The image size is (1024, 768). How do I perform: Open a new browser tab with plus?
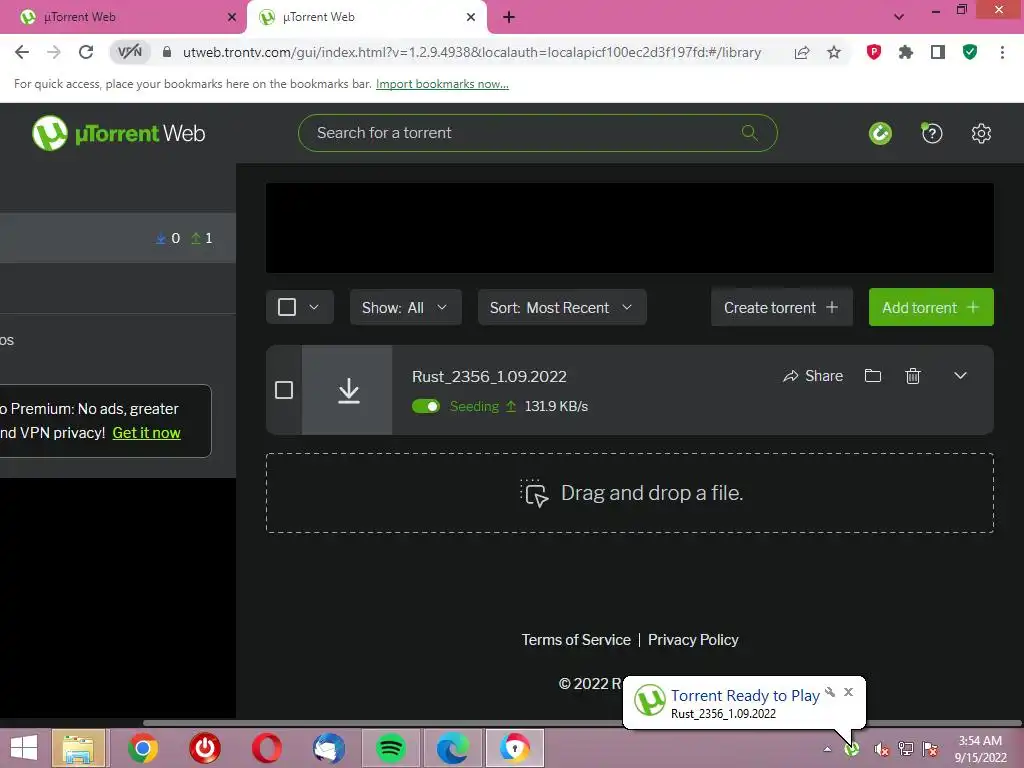509,17
